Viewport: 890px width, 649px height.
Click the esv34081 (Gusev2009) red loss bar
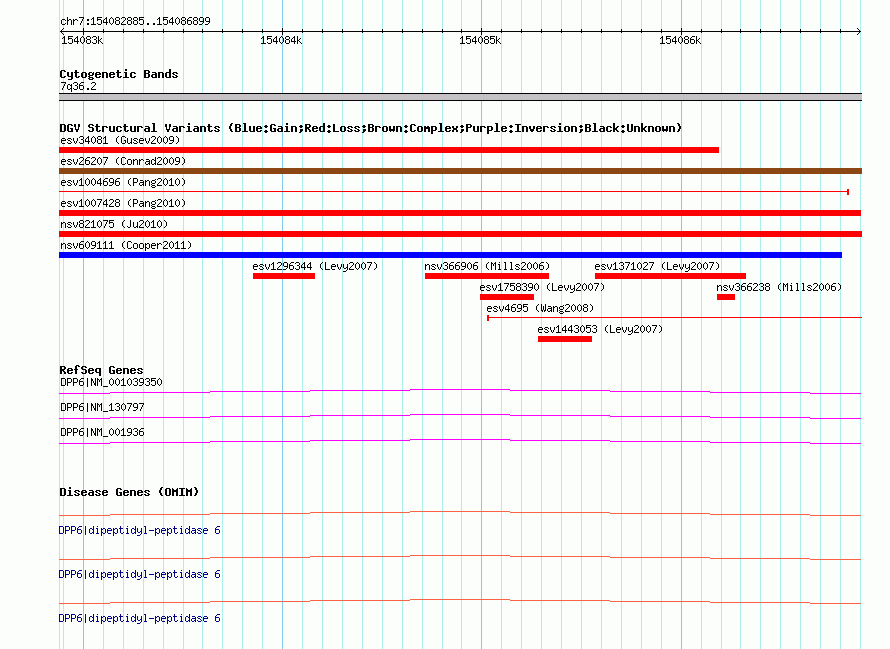click(x=389, y=150)
